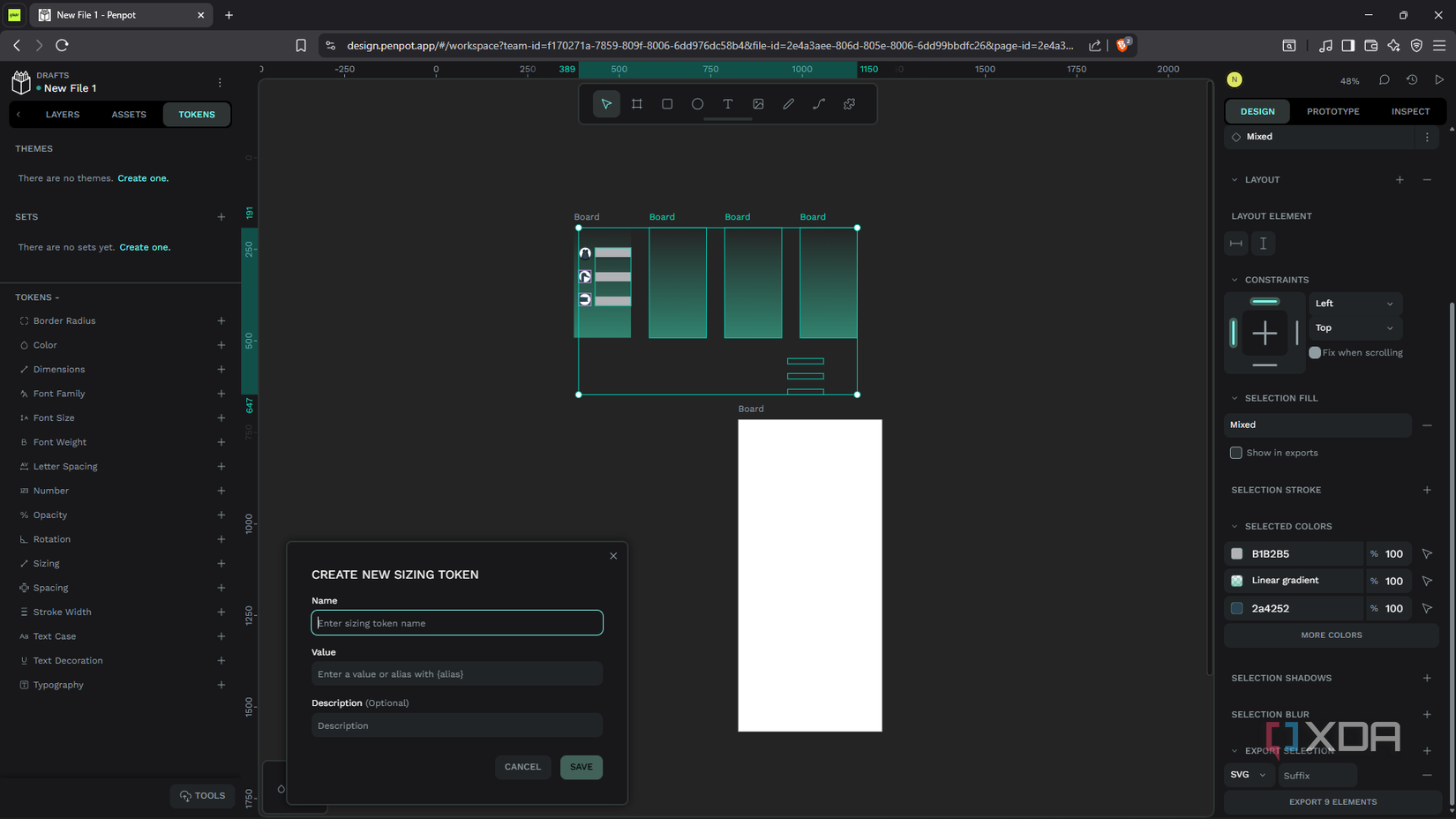This screenshot has width=1456, height=819.
Task: Focus the sizing token Name field
Action: (457, 623)
